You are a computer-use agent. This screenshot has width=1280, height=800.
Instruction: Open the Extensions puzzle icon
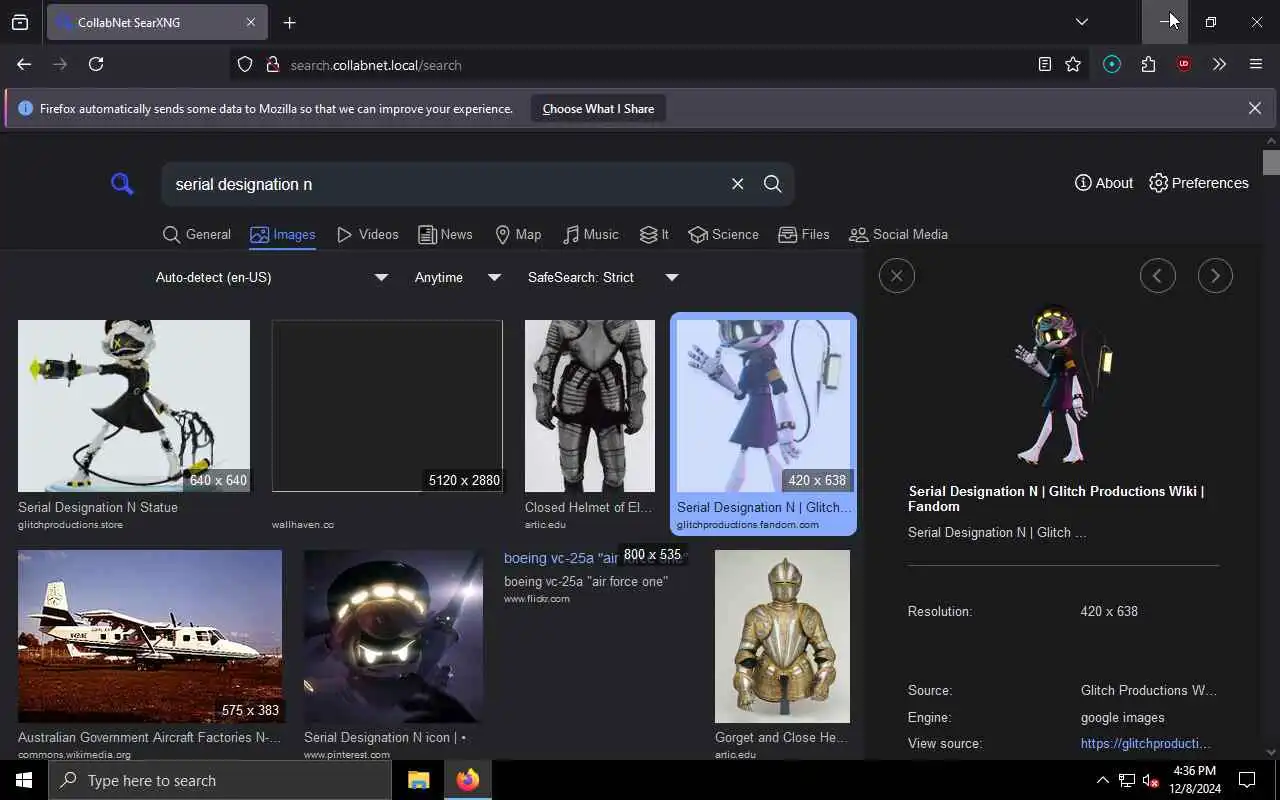[x=1148, y=64]
